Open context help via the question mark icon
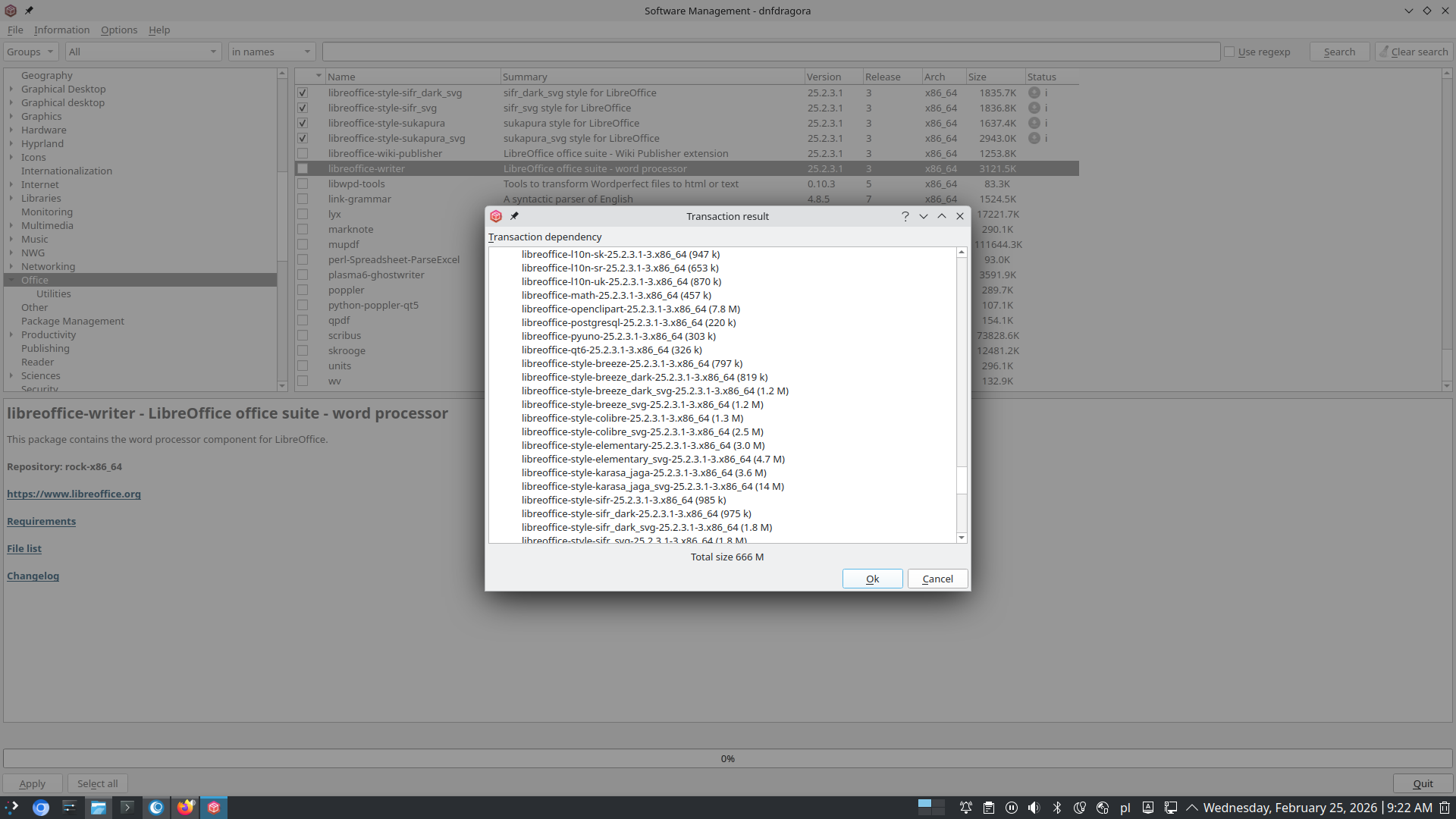1456x819 pixels. click(905, 216)
